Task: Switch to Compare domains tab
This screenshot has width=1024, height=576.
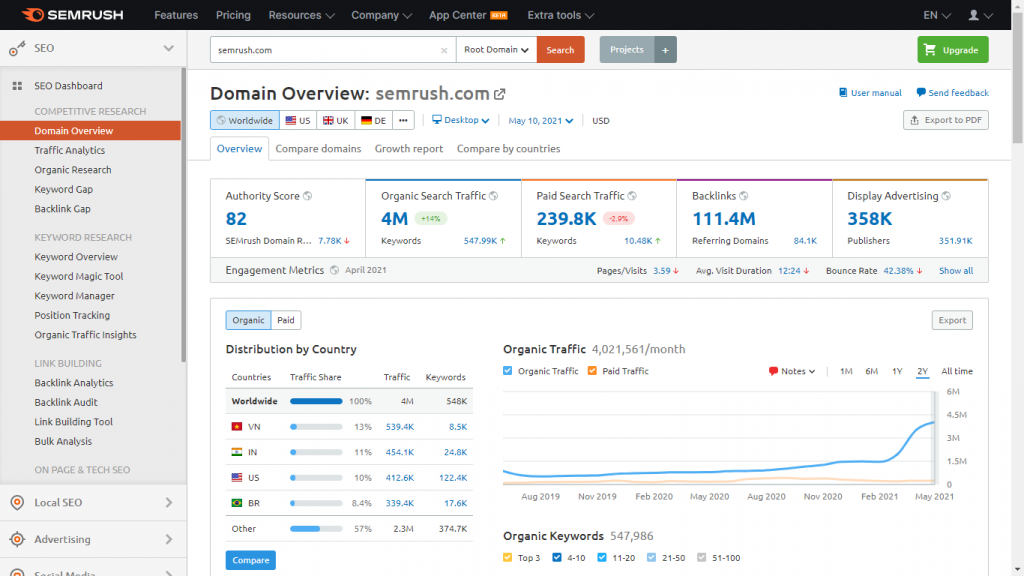Action: click(318, 149)
